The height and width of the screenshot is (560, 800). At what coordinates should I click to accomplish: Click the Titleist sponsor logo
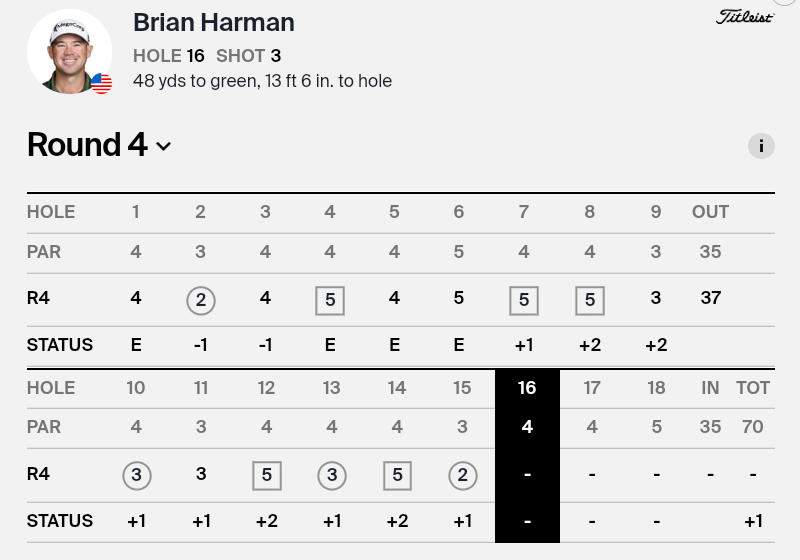coord(745,17)
